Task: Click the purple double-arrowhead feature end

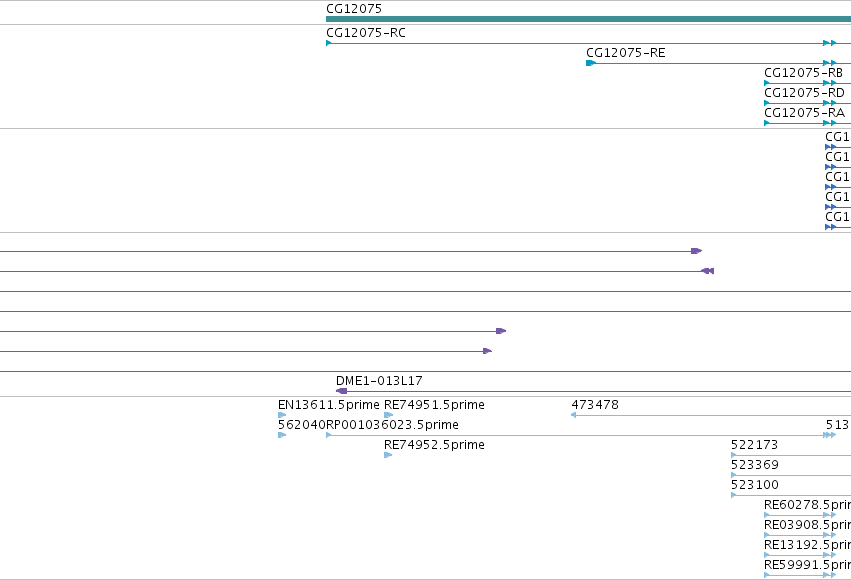Action: coord(707,271)
